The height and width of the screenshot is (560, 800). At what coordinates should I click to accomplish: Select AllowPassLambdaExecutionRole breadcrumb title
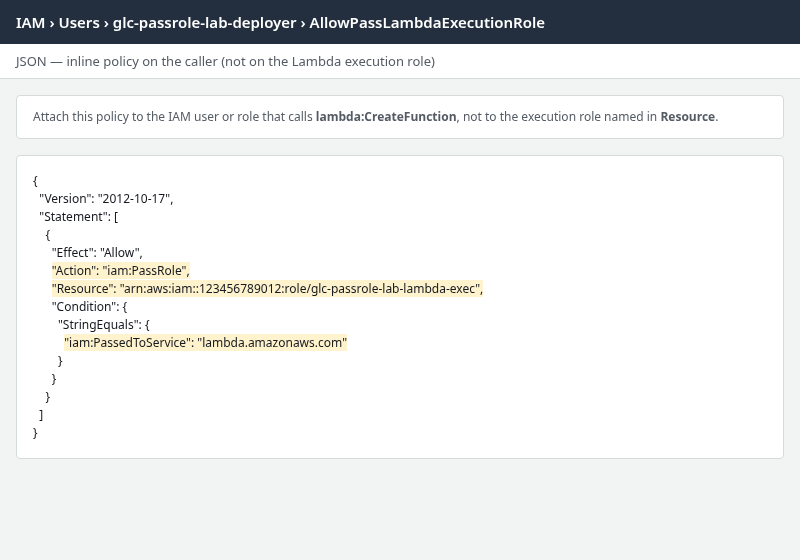pos(427,23)
